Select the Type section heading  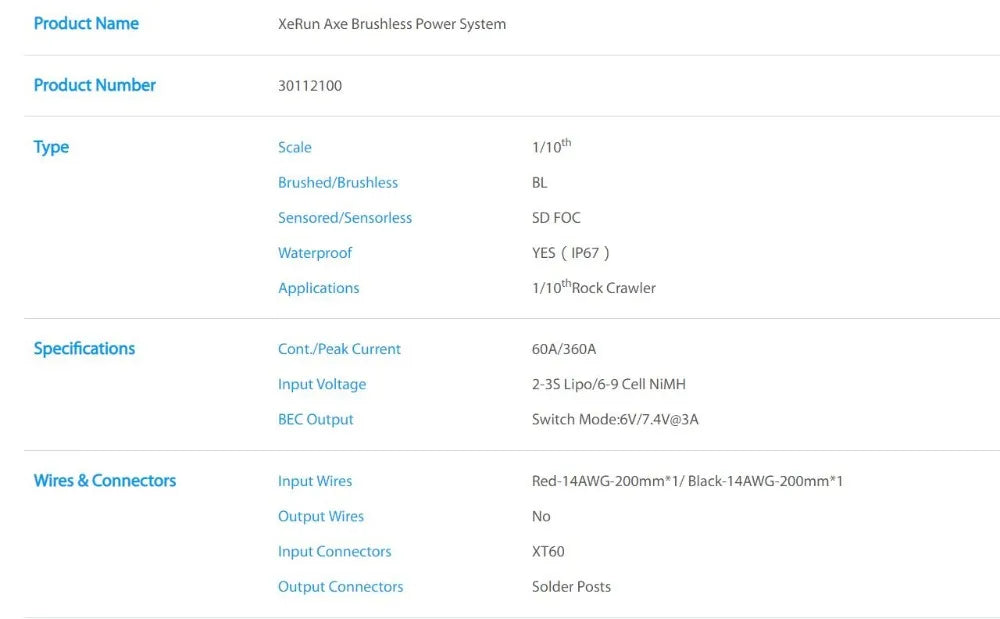(x=51, y=147)
